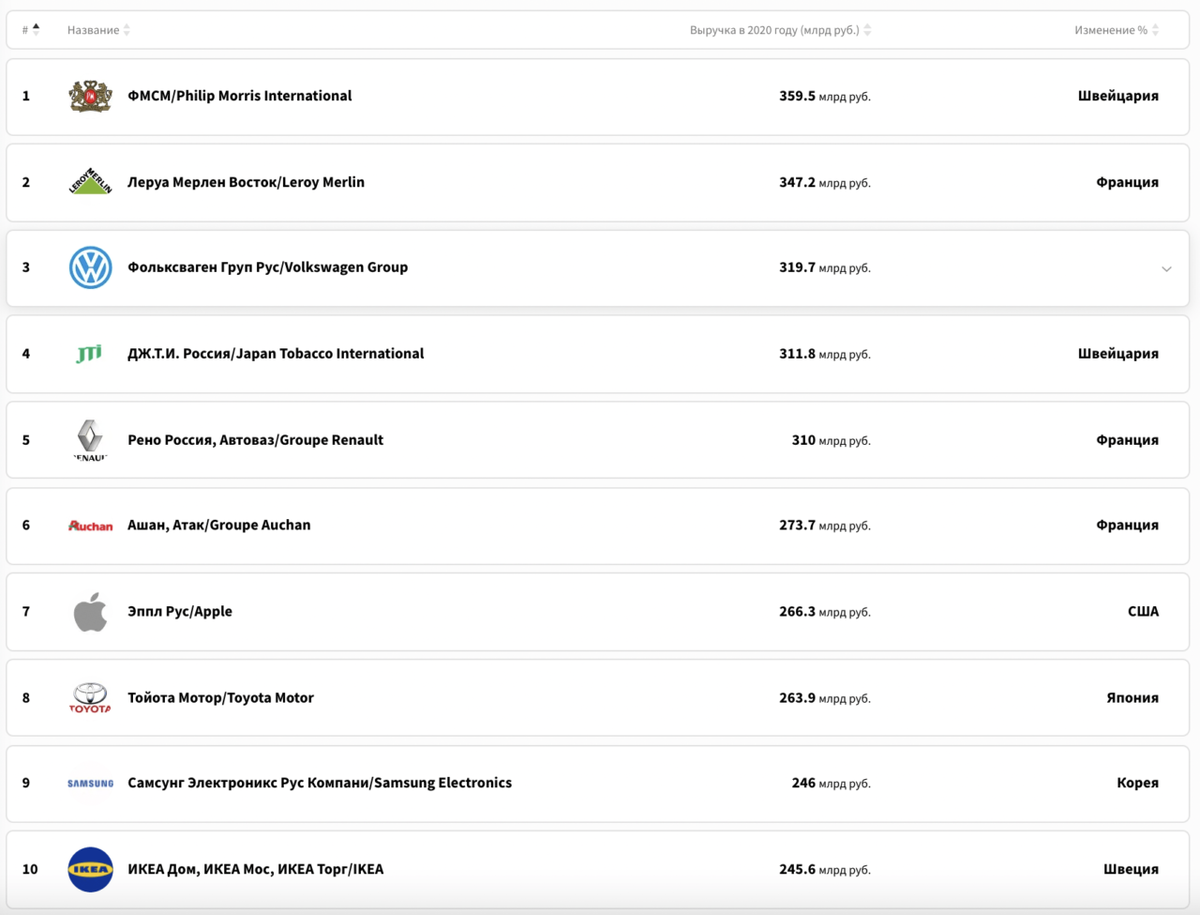Open Фольксваген Груп Рус/Volkswagen Group entry

(x=268, y=267)
